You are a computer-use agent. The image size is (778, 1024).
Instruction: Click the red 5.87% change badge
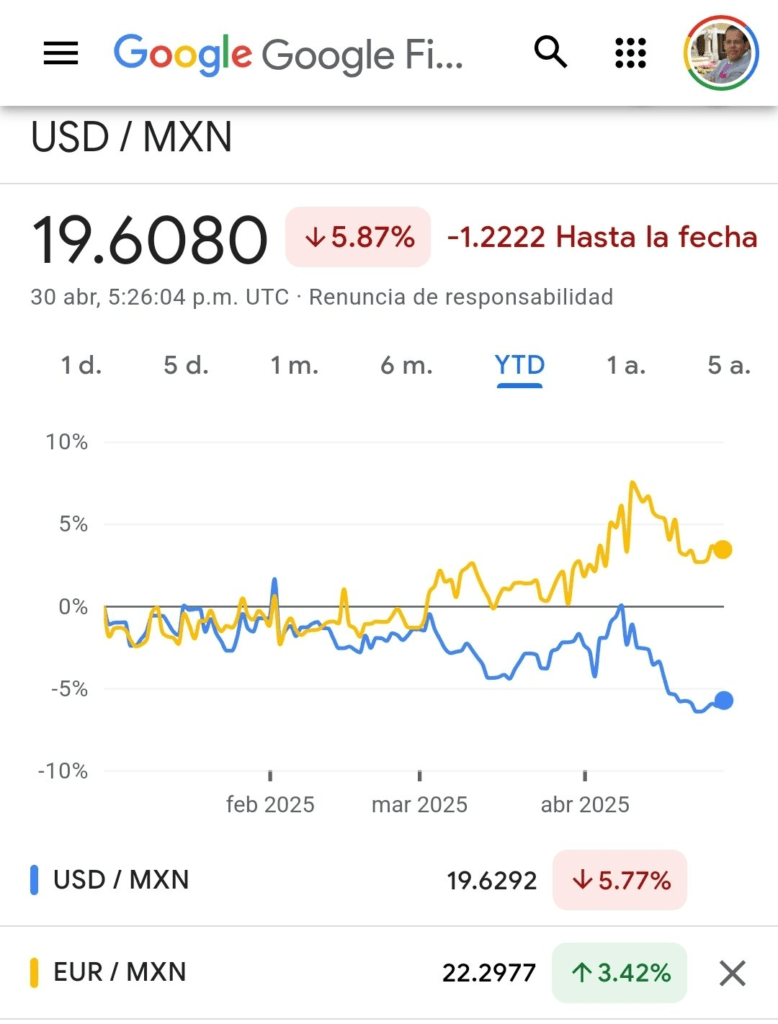[x=358, y=237]
